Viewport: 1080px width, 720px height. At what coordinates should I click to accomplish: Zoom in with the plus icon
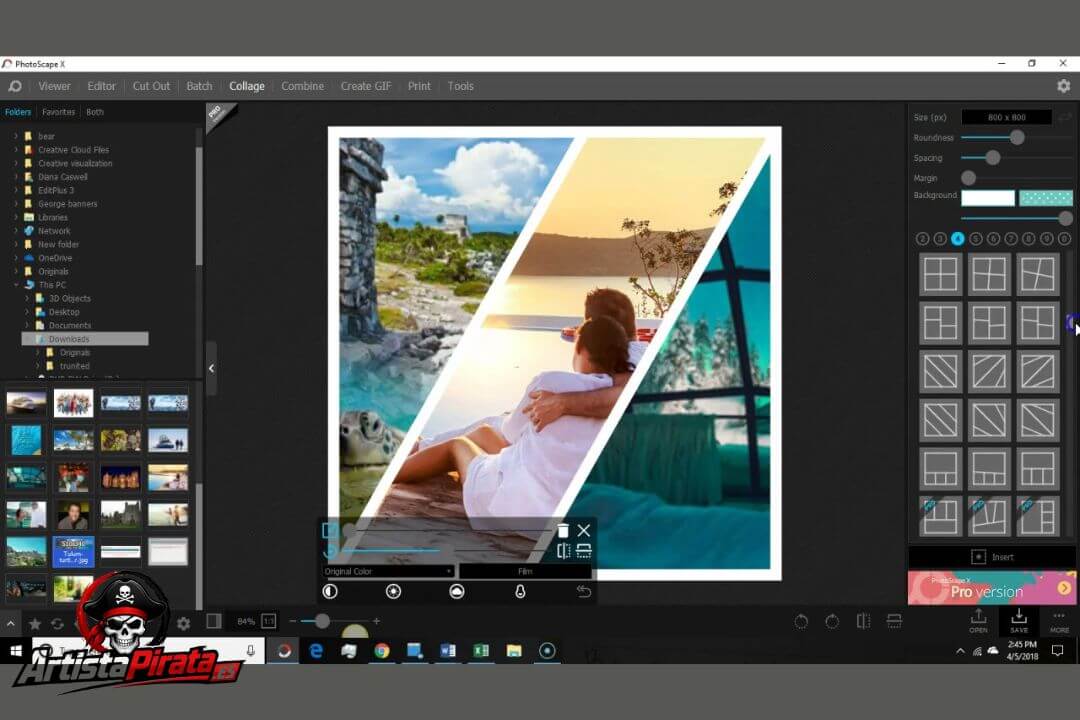pos(376,621)
